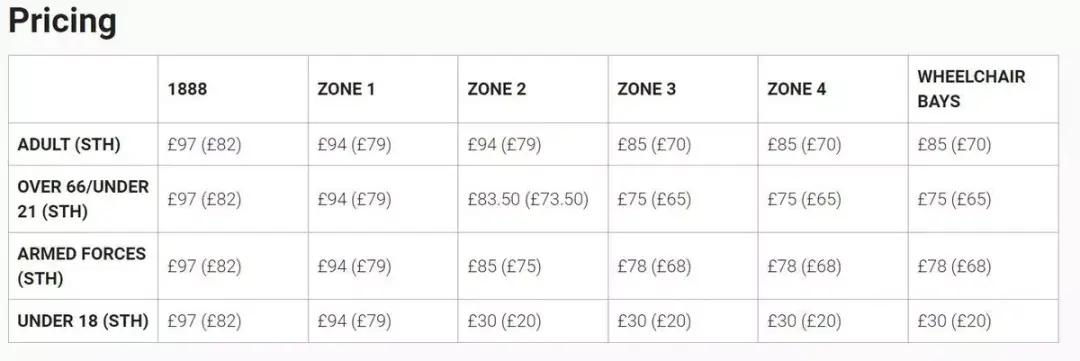Viewport: 1080px width, 361px height.
Task: Click Under 18 Zone 2 price £30 (£20)
Action: point(504,321)
